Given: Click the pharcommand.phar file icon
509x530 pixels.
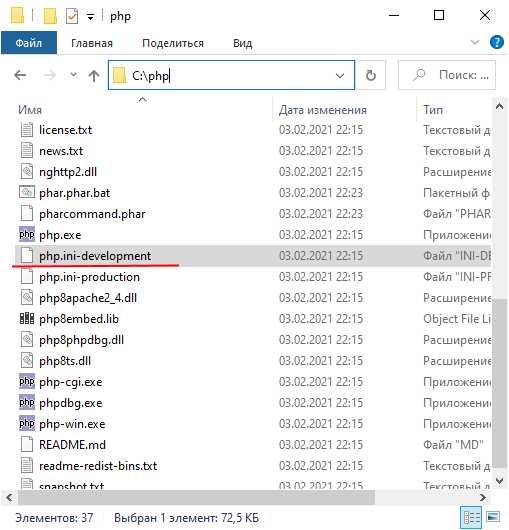Looking at the screenshot, I should point(27,214).
